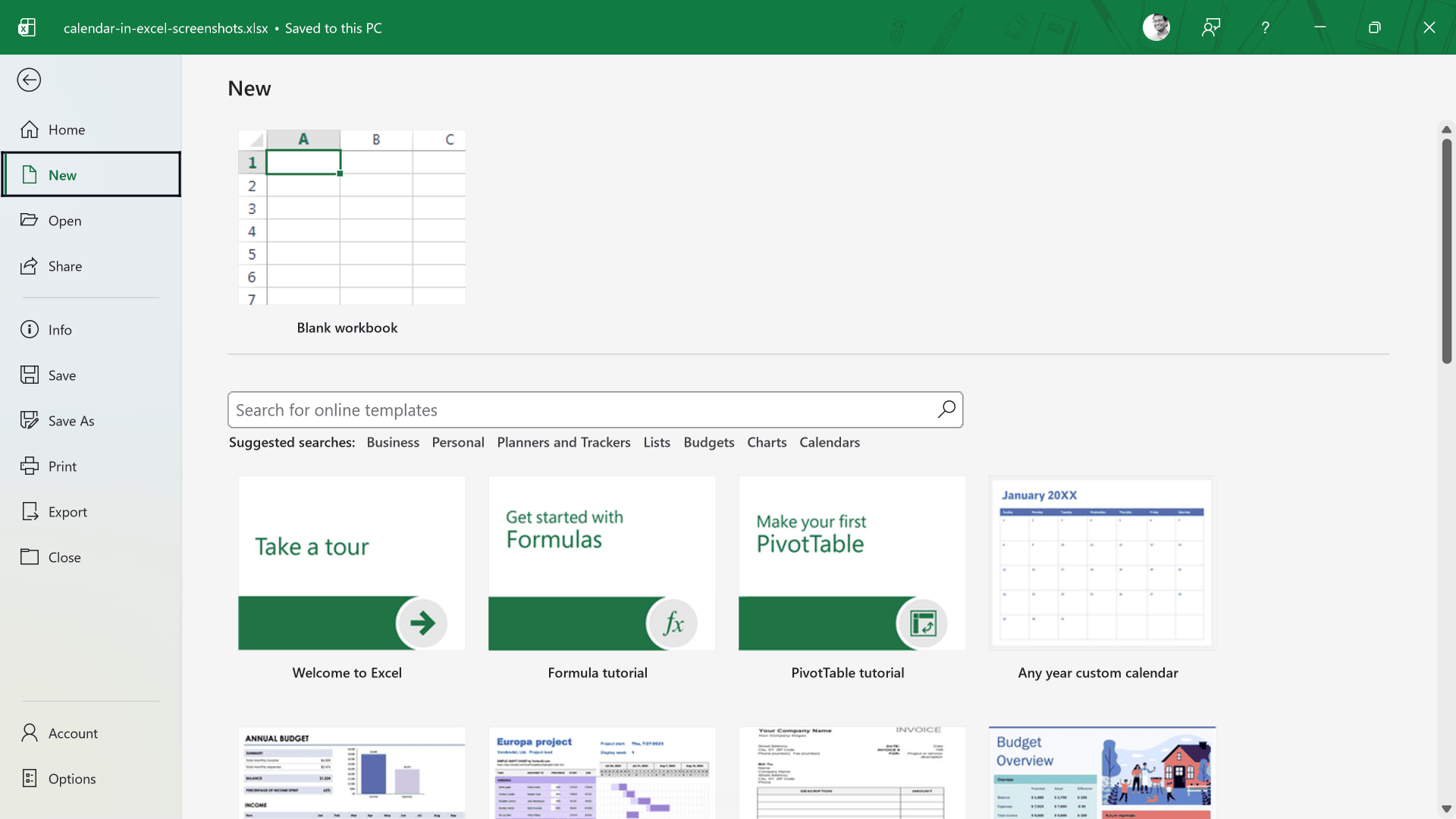1456x819 pixels.
Task: Select the Account menu item
Action: 91,733
